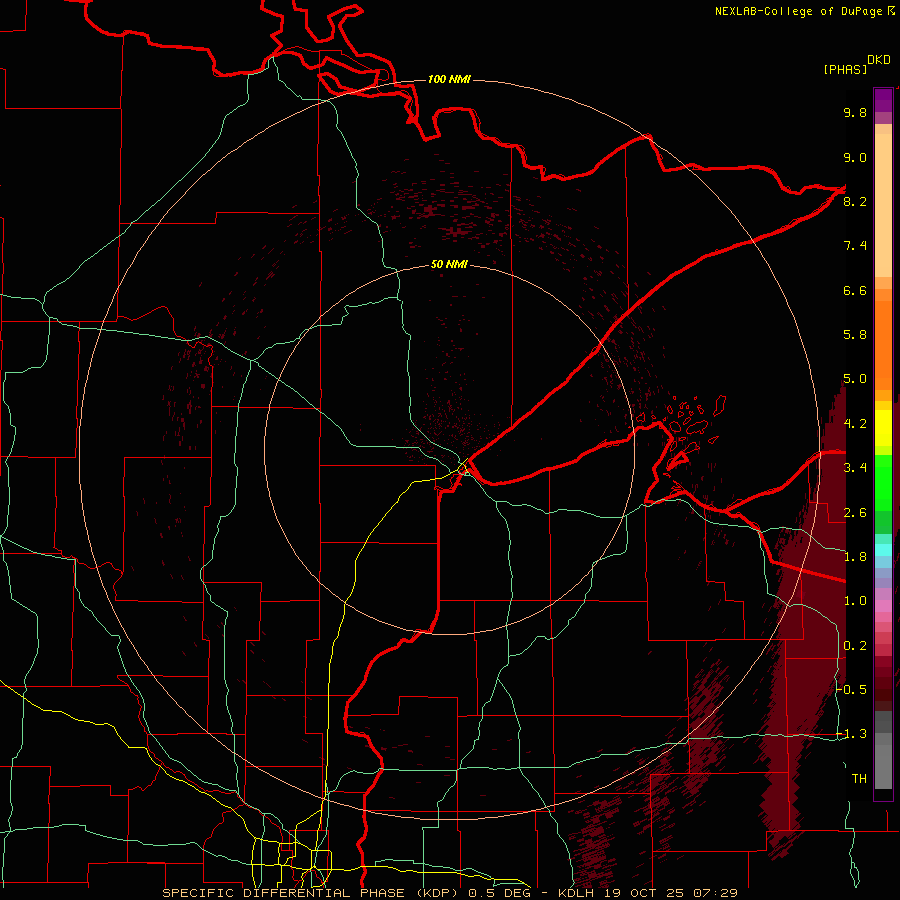
Task: Click the yellow segment of the color bar
Action: (883, 428)
